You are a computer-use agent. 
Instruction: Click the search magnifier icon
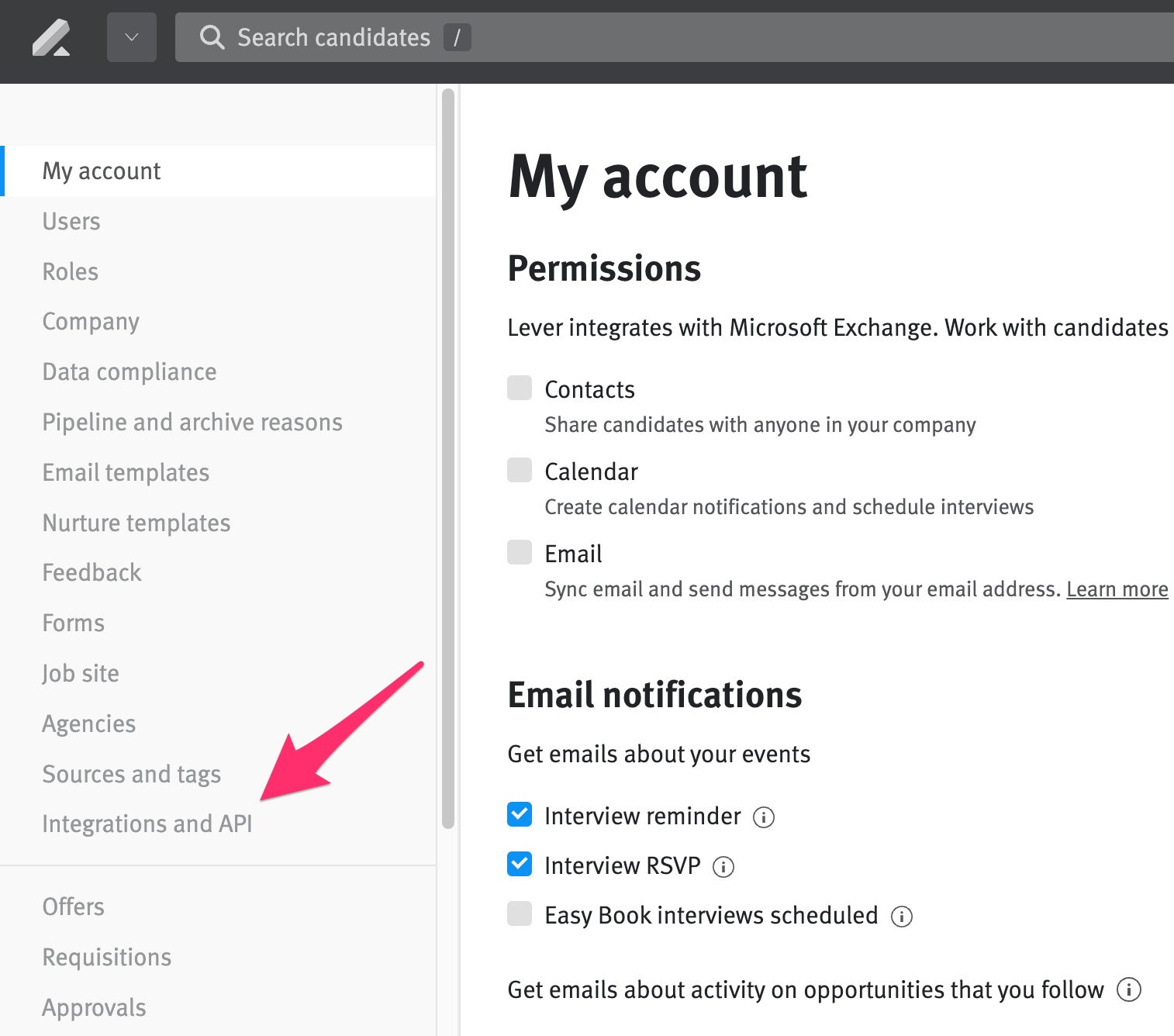(212, 37)
